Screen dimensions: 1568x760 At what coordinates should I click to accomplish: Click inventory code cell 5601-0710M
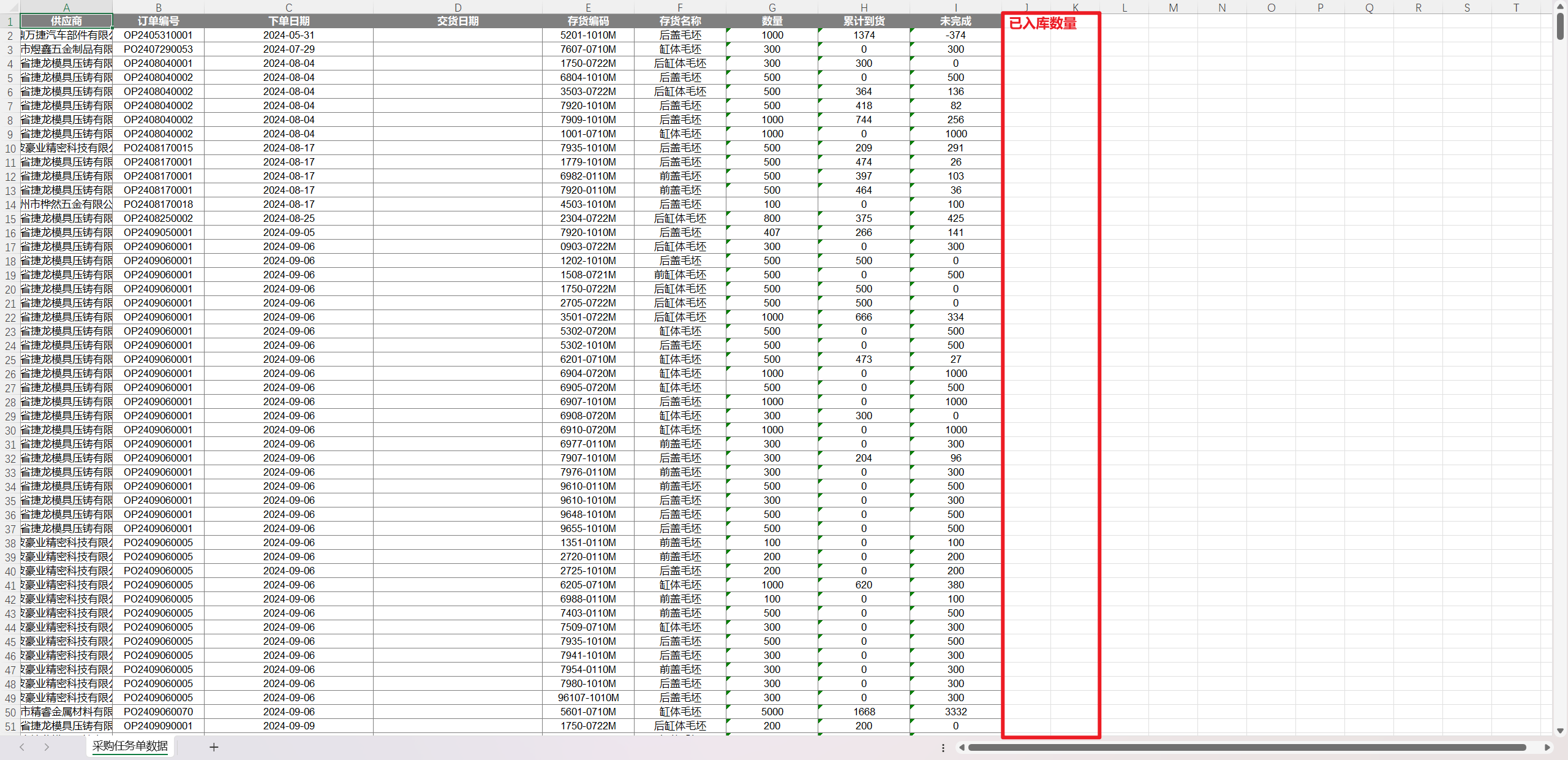(588, 712)
